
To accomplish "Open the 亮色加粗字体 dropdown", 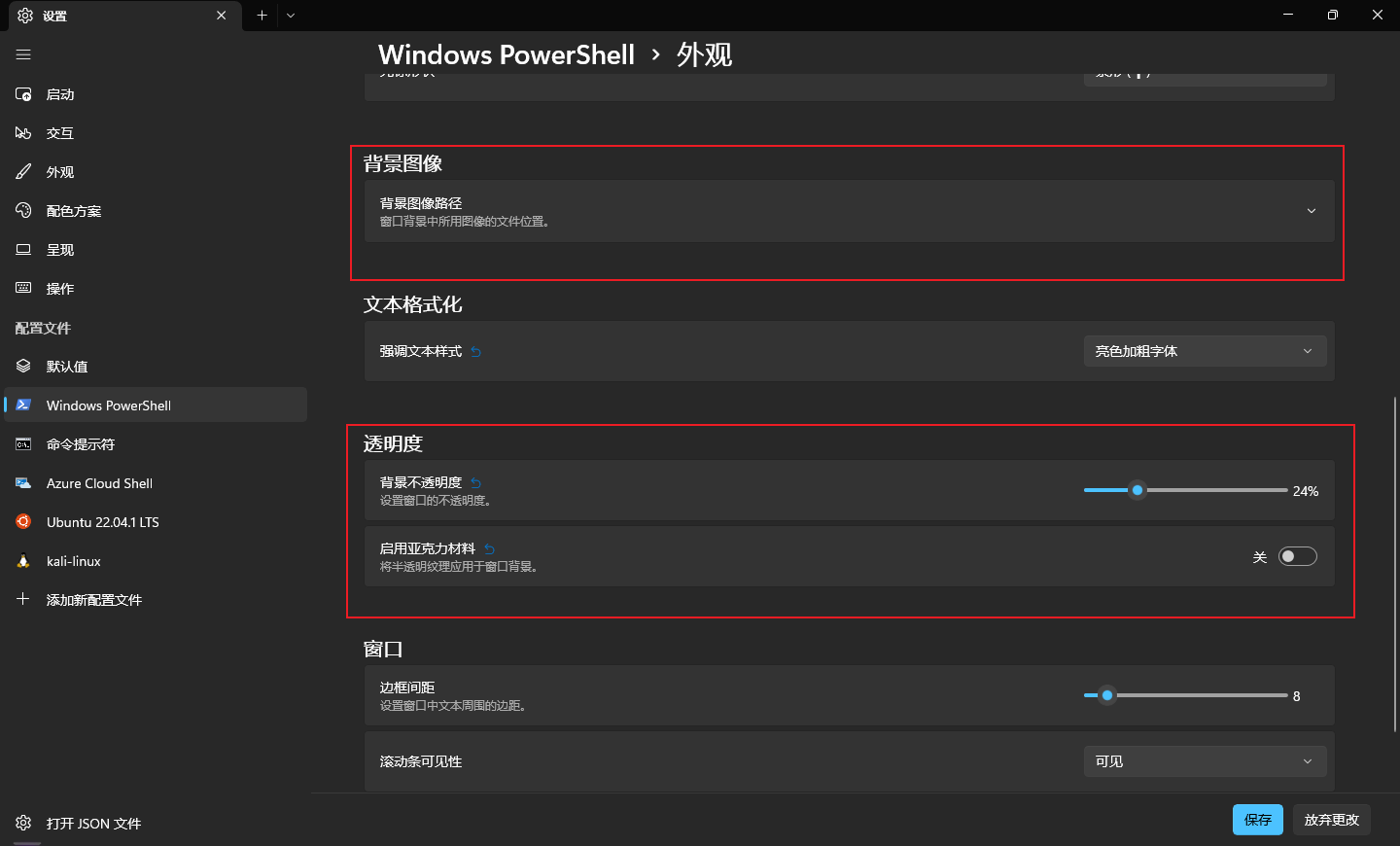I will coord(1204,351).
